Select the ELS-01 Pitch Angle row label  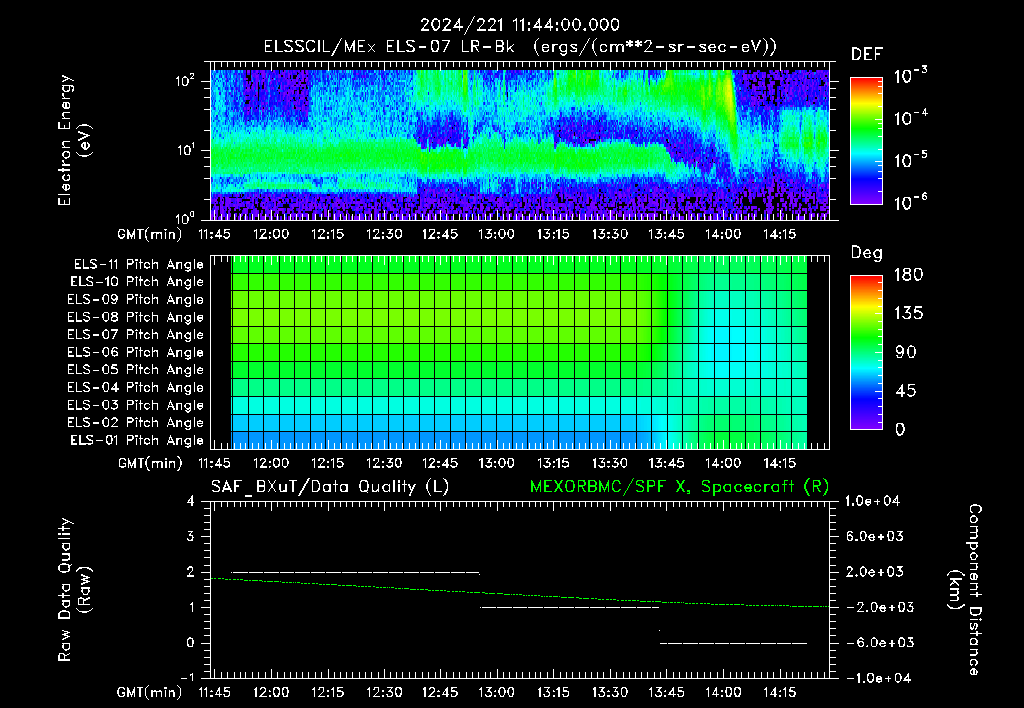click(136, 440)
